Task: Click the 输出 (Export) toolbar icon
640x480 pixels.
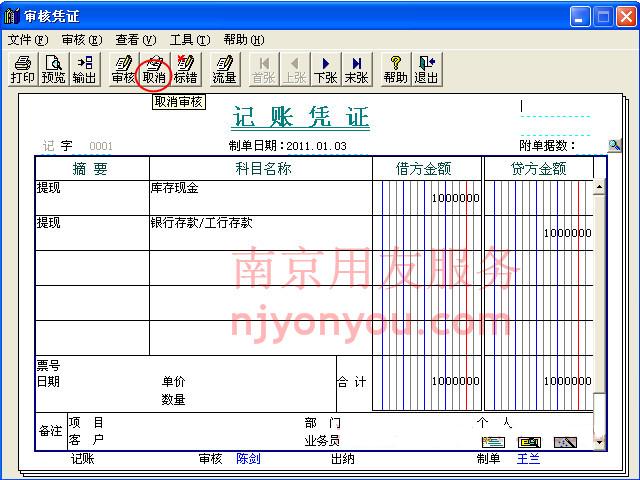Action: pos(84,69)
